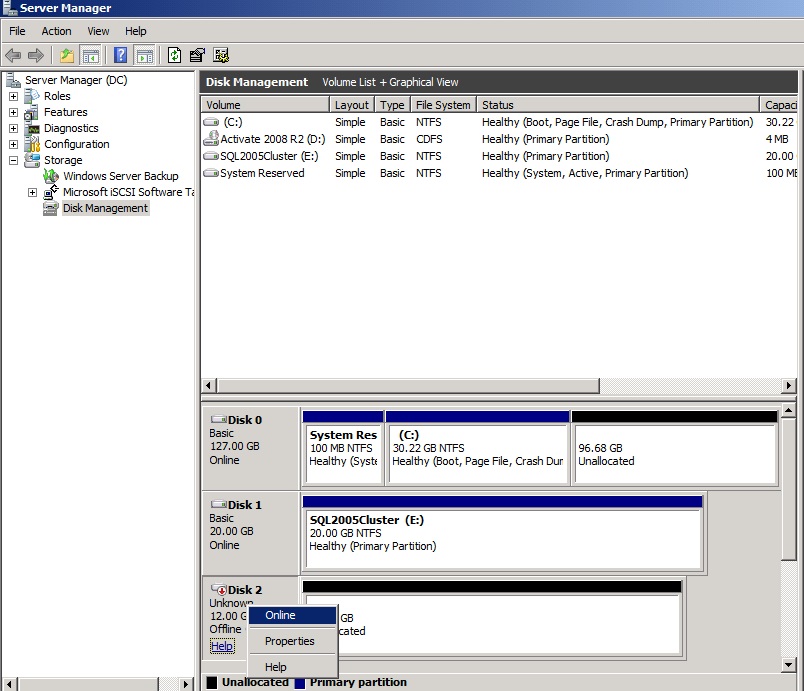Click graphical view scrollbar up arrow
This screenshot has height=691, width=804.
point(789,411)
